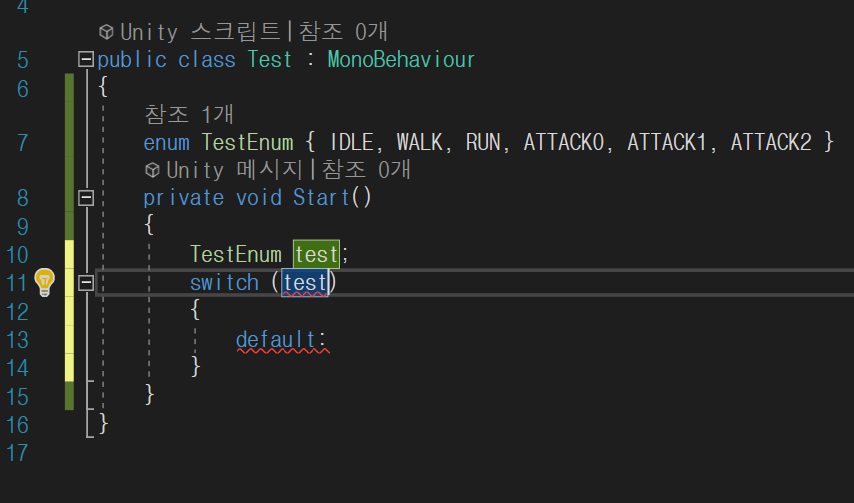854x503 pixels.
Task: Click the 'TestEnum' name in enum declaration
Action: pos(248,142)
